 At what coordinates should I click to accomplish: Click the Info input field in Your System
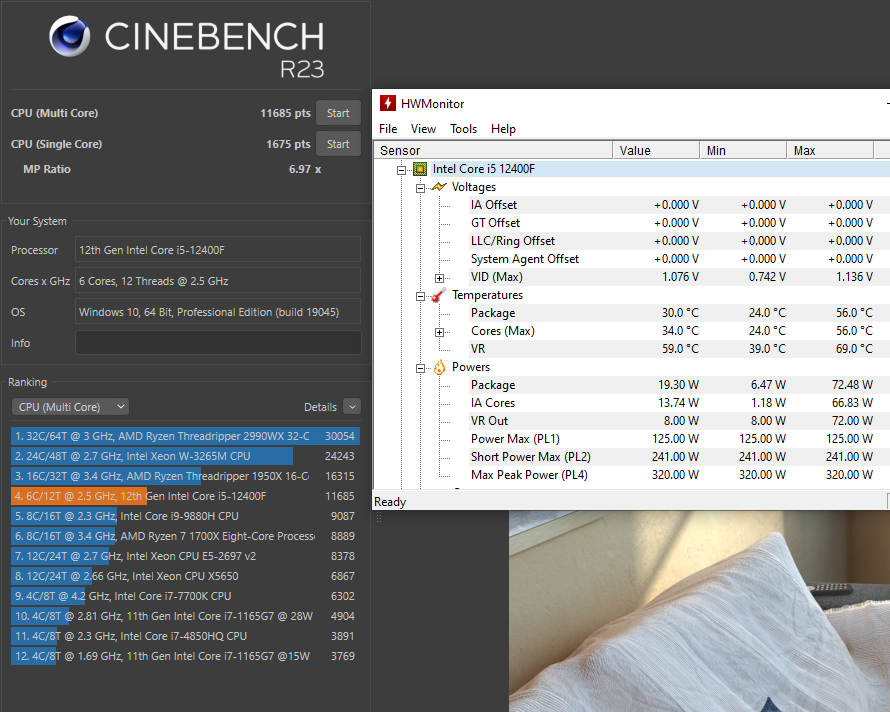[x=218, y=343]
